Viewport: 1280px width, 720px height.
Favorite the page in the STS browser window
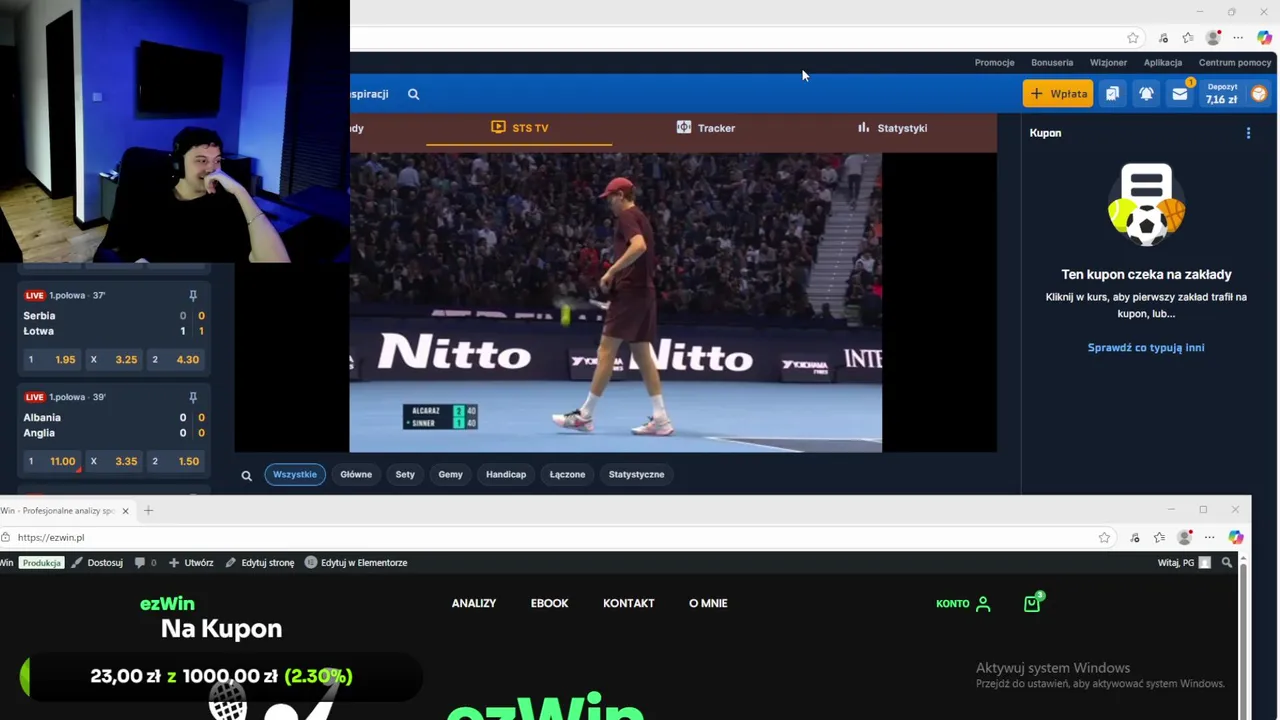pos(1133,38)
